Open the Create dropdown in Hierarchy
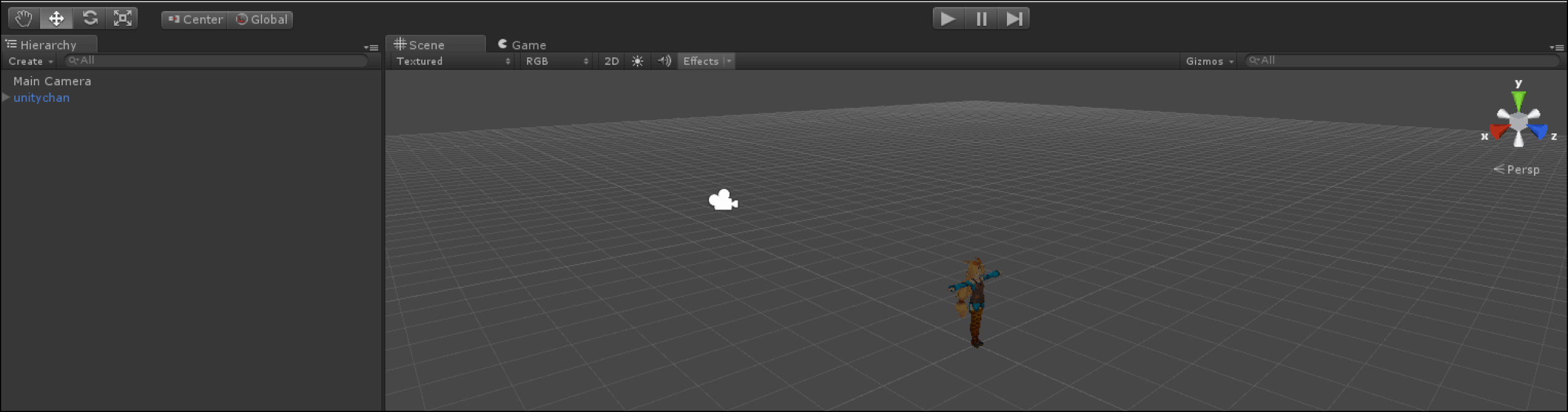The image size is (1568, 412). (x=30, y=61)
